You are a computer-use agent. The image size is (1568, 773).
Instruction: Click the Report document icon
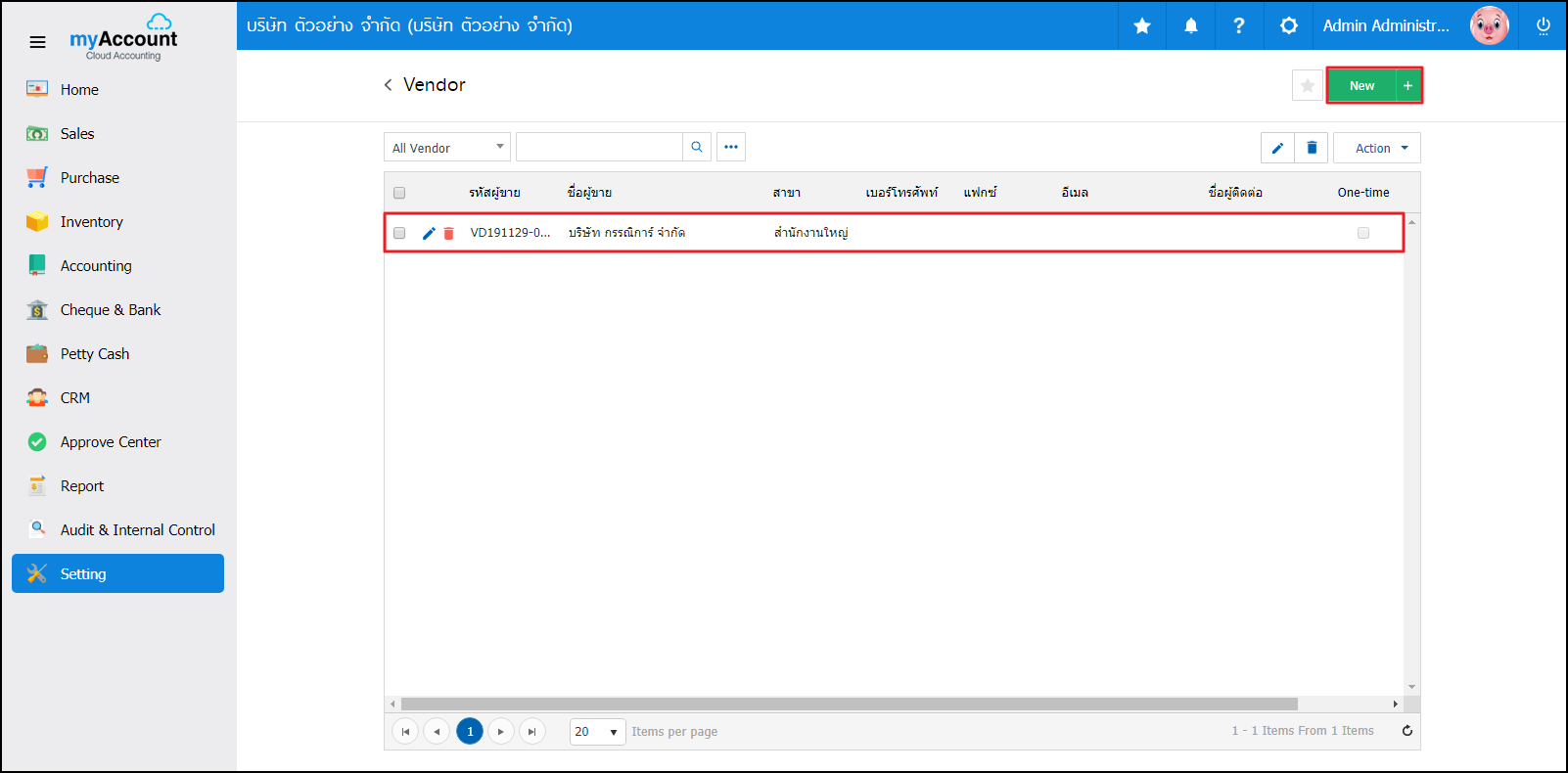pos(37,485)
